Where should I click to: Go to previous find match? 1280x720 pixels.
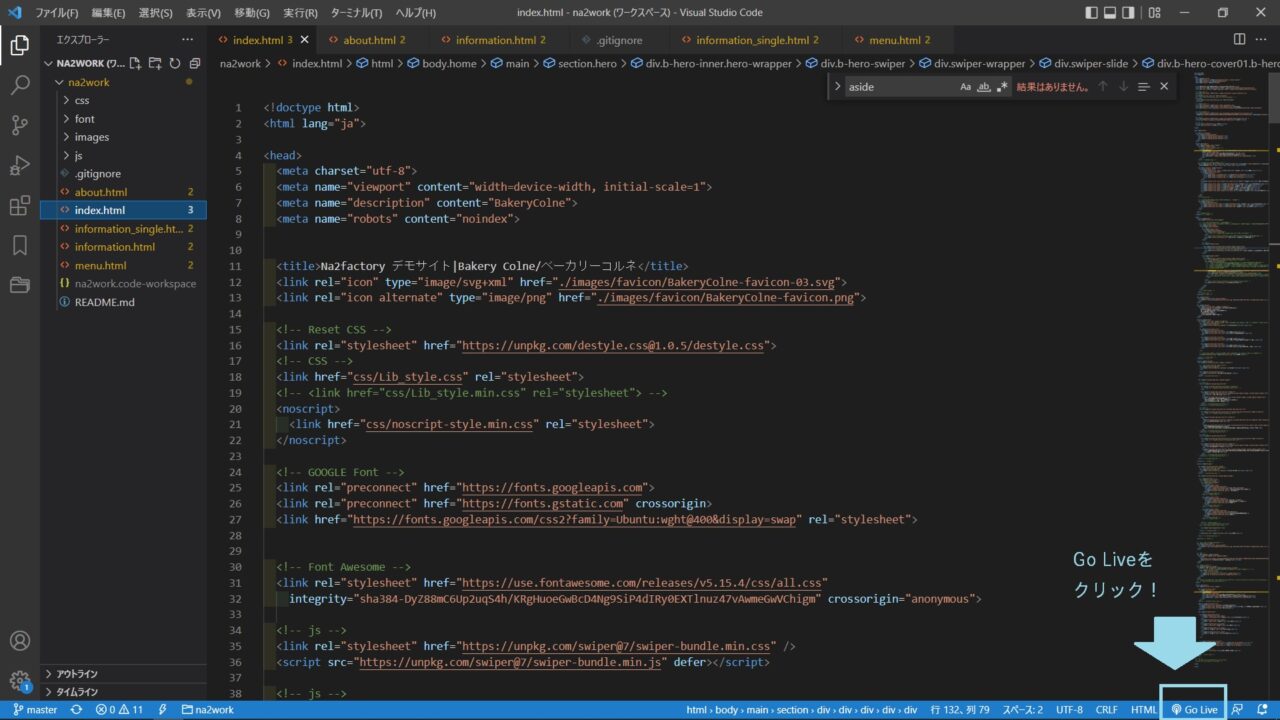click(1103, 87)
